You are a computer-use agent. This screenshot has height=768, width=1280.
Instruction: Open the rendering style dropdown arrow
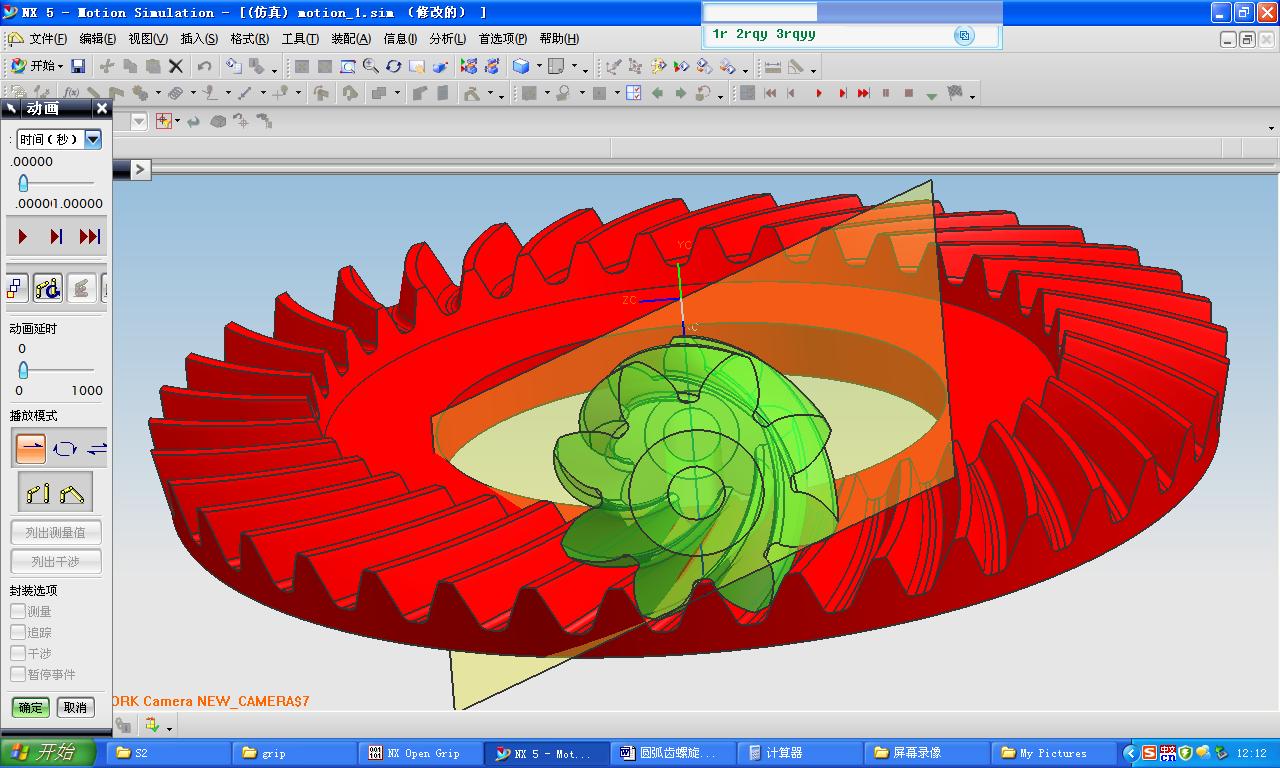point(539,66)
